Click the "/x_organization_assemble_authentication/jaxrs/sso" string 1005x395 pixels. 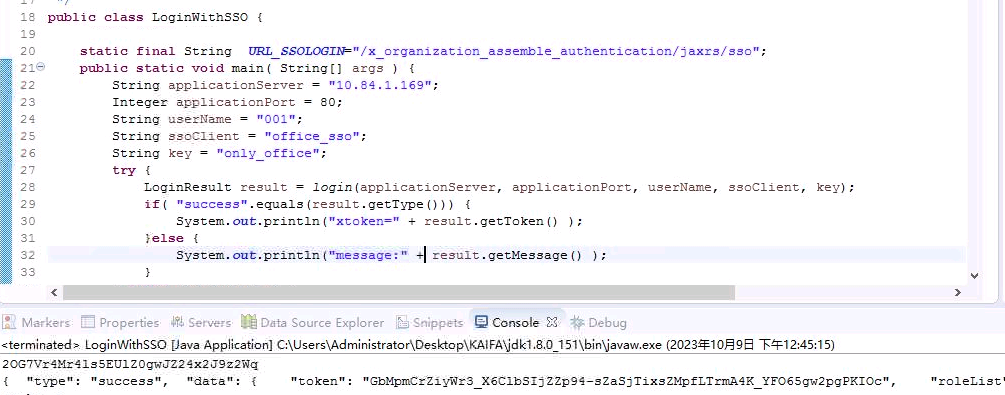tap(555, 51)
